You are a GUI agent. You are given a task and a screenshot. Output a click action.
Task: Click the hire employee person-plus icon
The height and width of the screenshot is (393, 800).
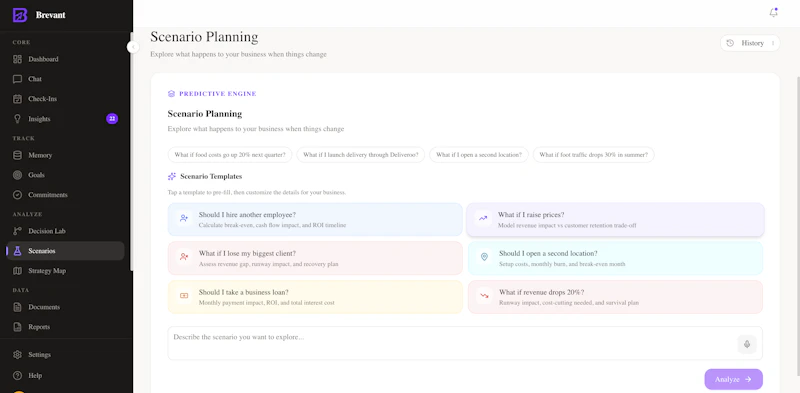[x=184, y=218]
